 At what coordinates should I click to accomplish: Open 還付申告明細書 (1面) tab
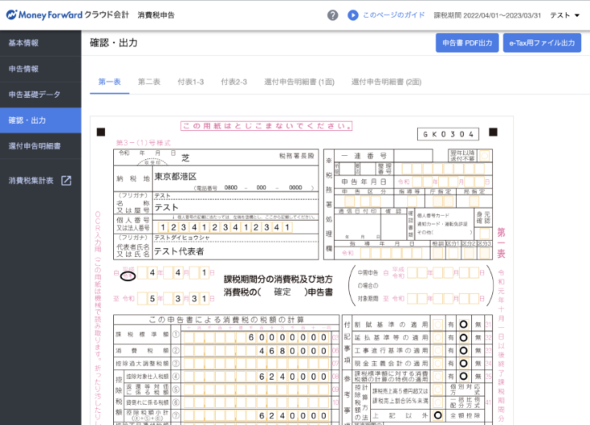[x=299, y=82]
